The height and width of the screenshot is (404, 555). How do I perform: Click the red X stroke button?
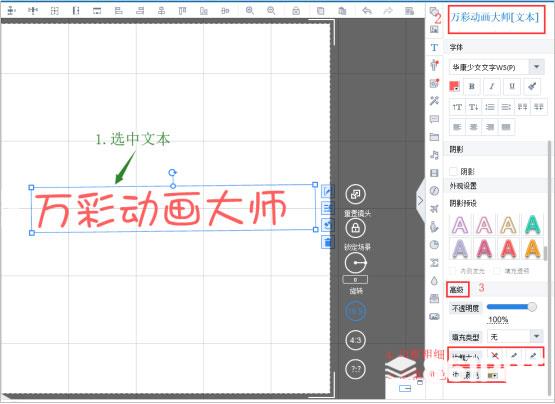point(495,355)
